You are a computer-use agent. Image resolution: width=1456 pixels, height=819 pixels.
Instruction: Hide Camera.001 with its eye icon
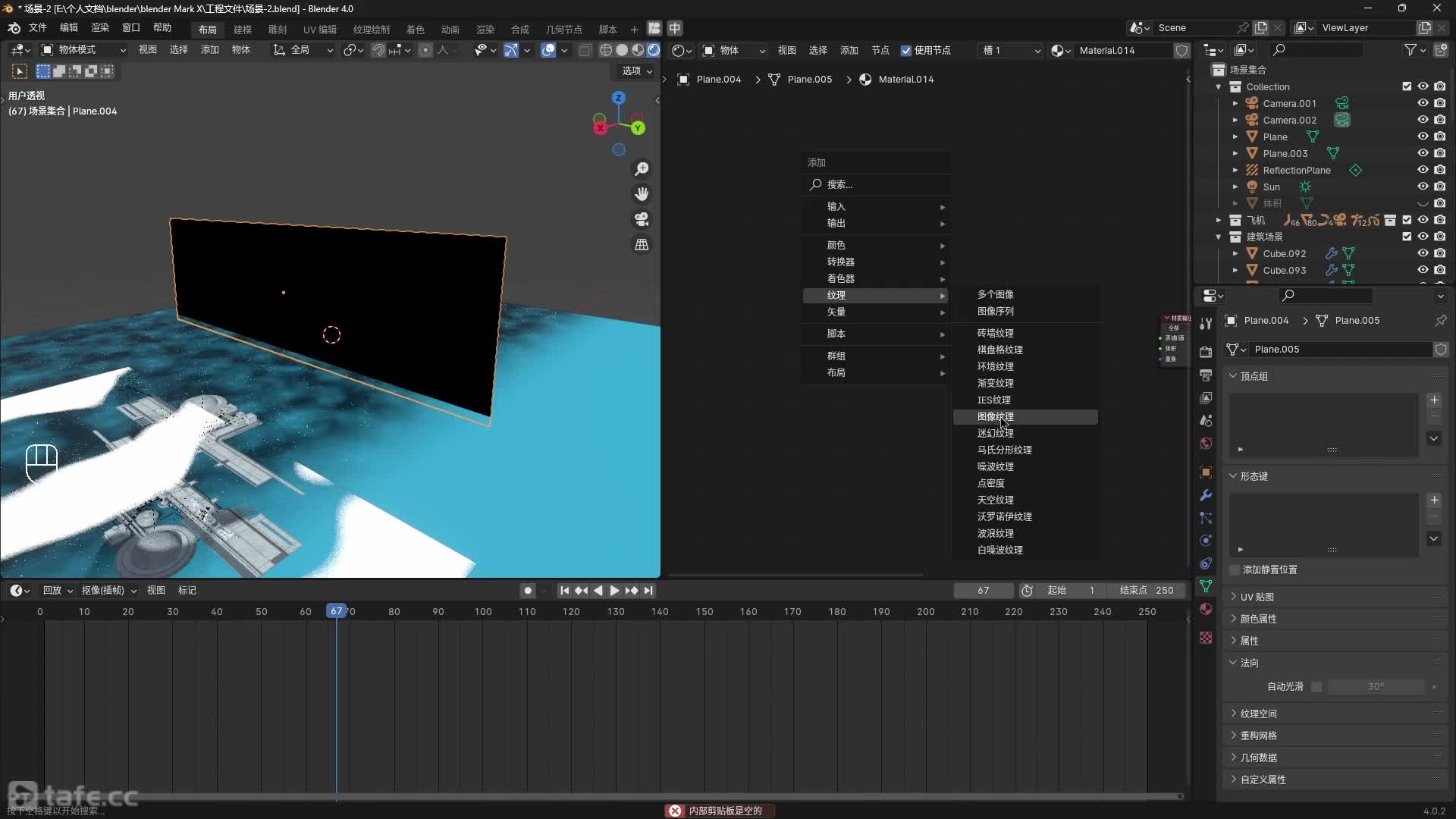1423,103
